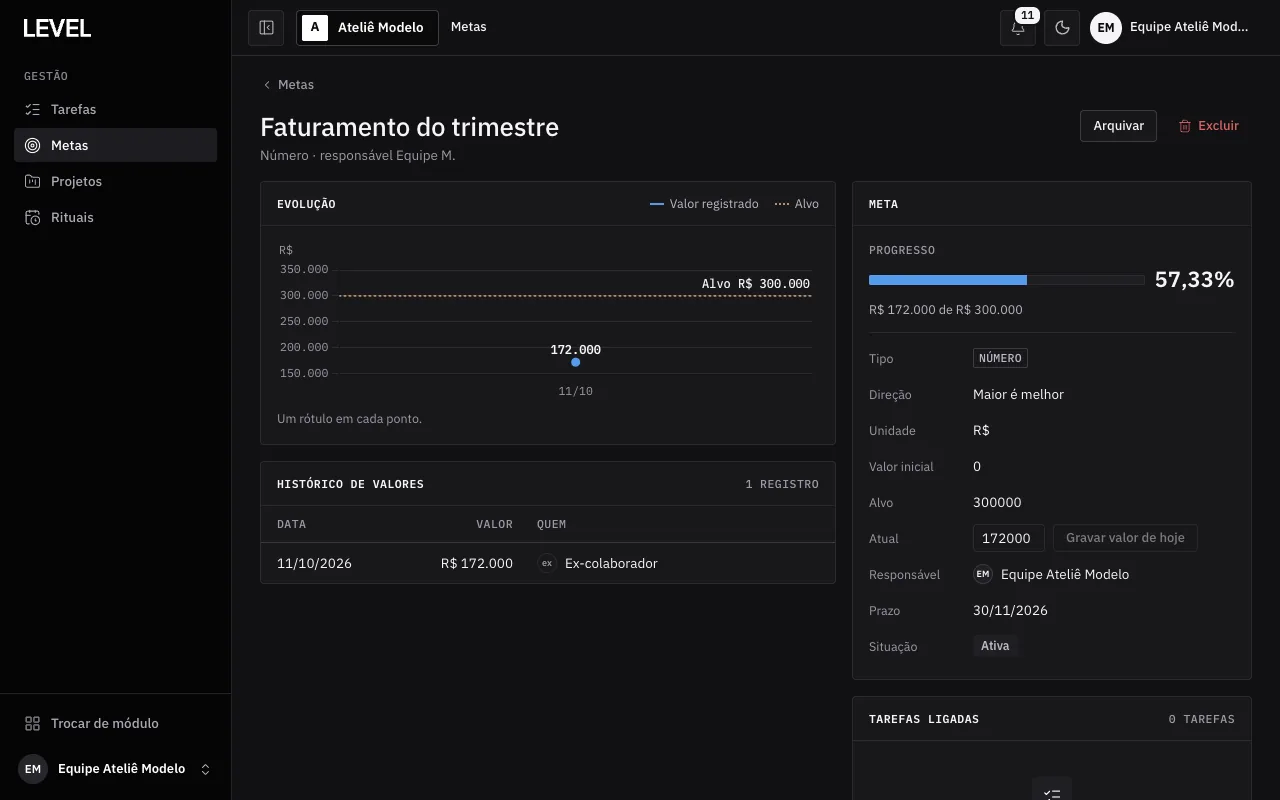
Task: Click the Ativa status badge
Action: [x=995, y=646]
